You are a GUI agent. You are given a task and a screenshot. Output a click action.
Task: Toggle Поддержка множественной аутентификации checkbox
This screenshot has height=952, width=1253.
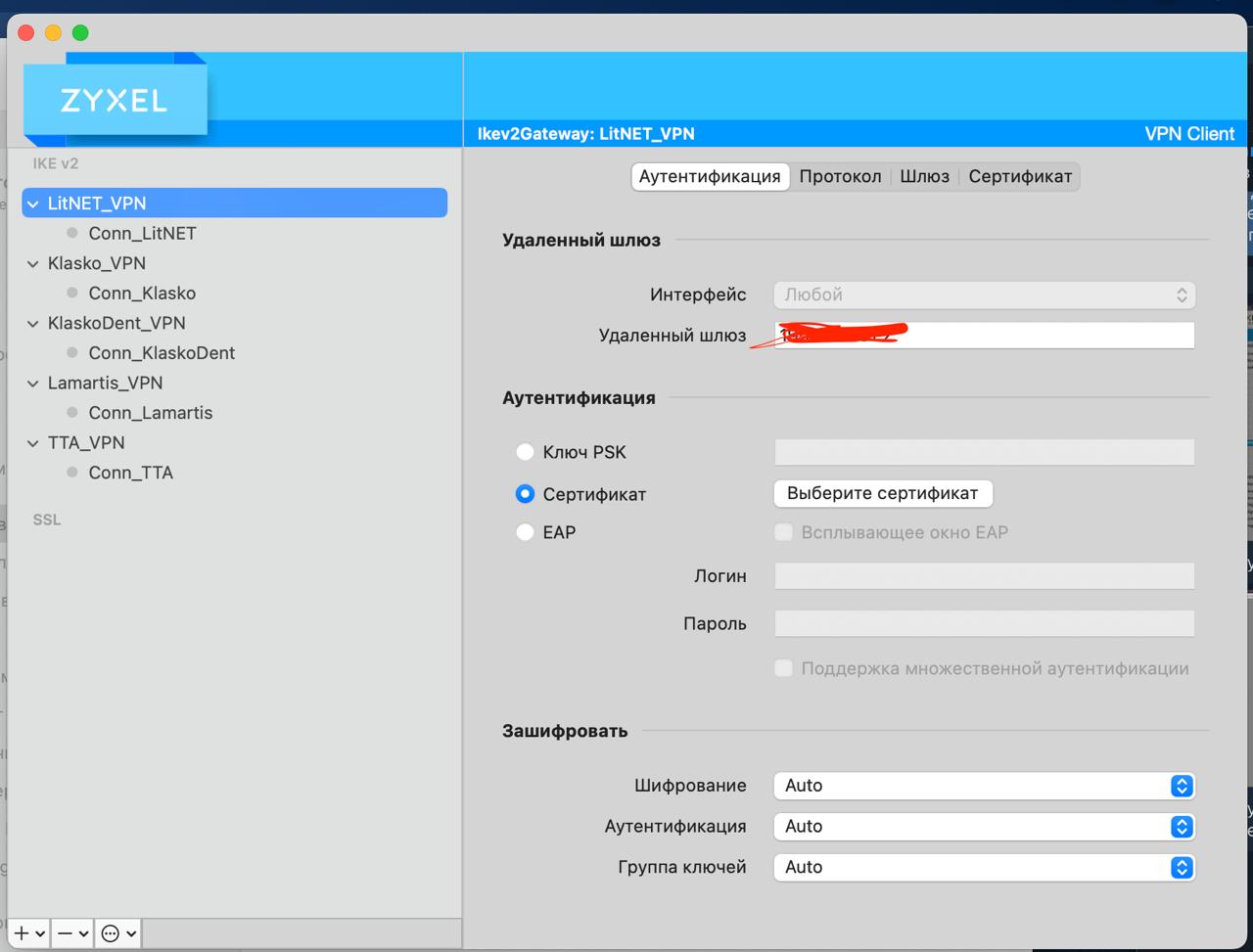click(783, 668)
